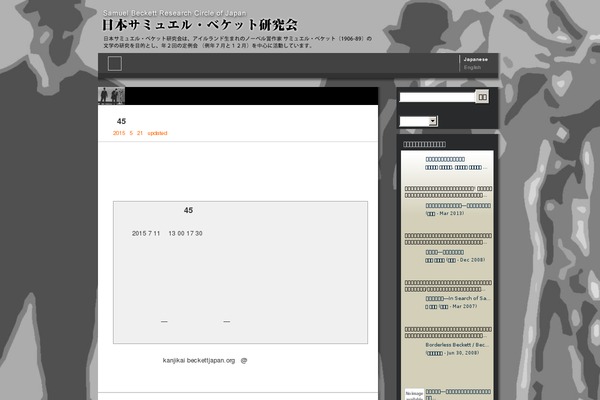Open the sidebar dropdown select box
The image size is (600, 400).
coord(418,121)
